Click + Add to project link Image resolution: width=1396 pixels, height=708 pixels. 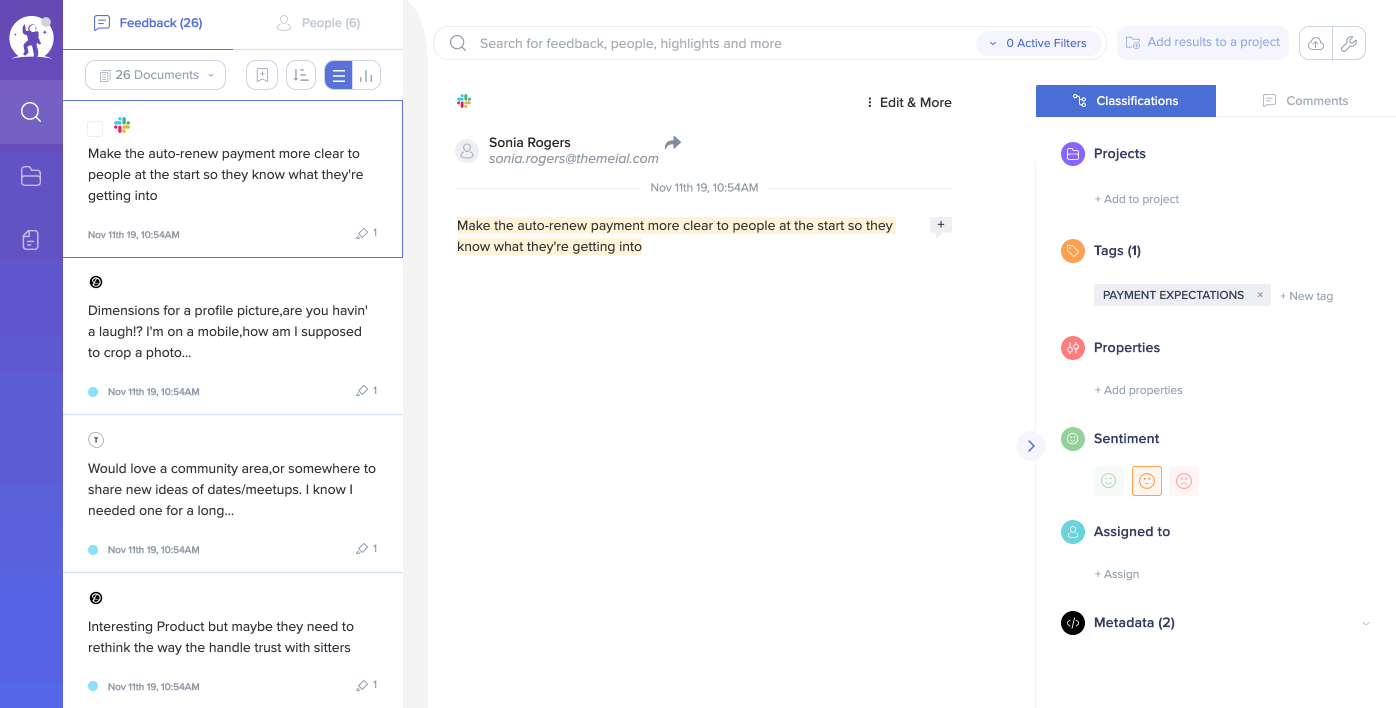tap(1137, 199)
